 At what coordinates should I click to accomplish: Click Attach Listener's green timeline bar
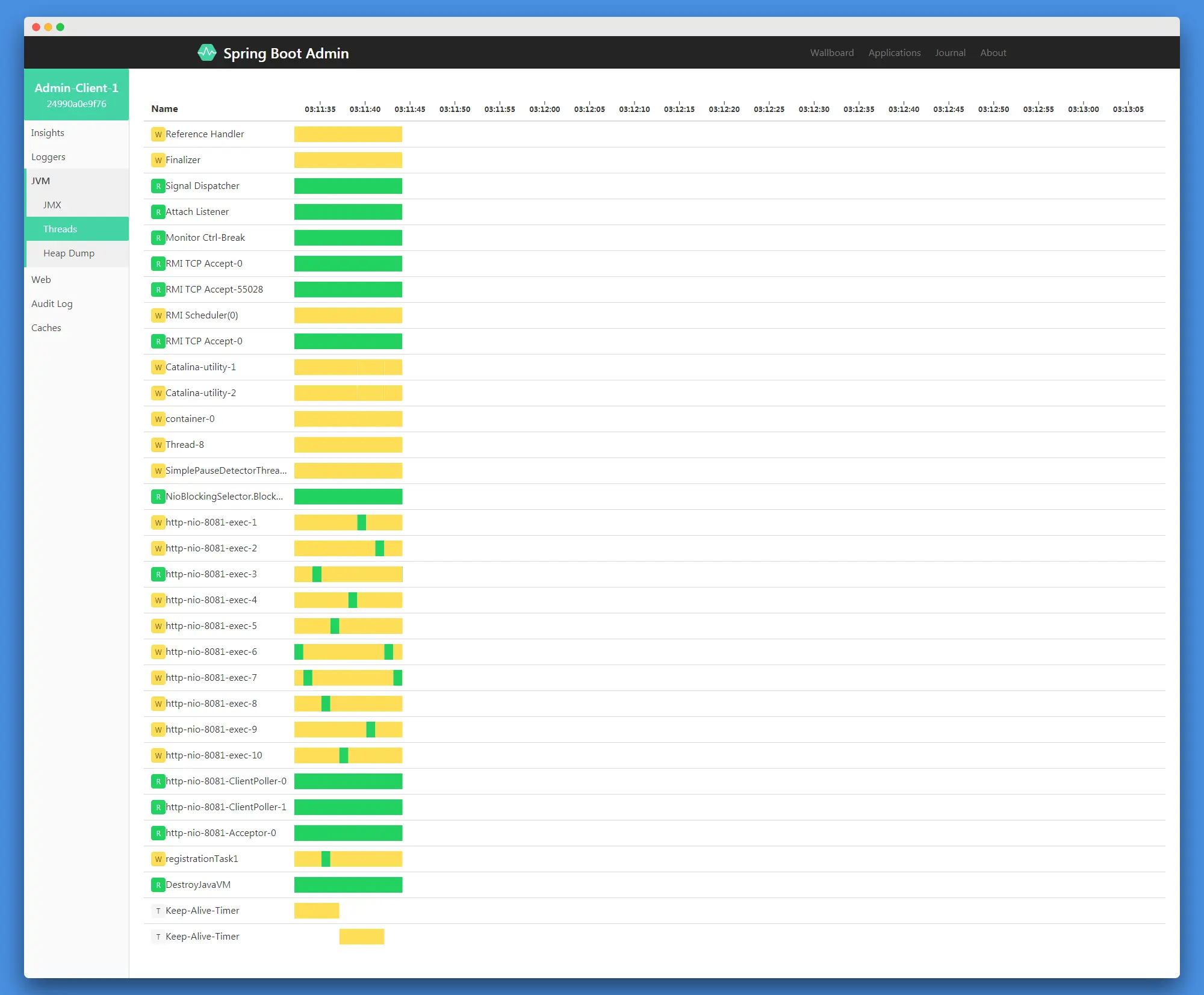(x=348, y=212)
